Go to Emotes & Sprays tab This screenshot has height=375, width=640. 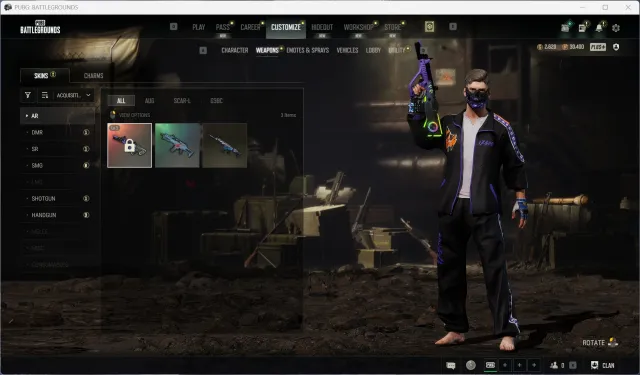point(308,50)
